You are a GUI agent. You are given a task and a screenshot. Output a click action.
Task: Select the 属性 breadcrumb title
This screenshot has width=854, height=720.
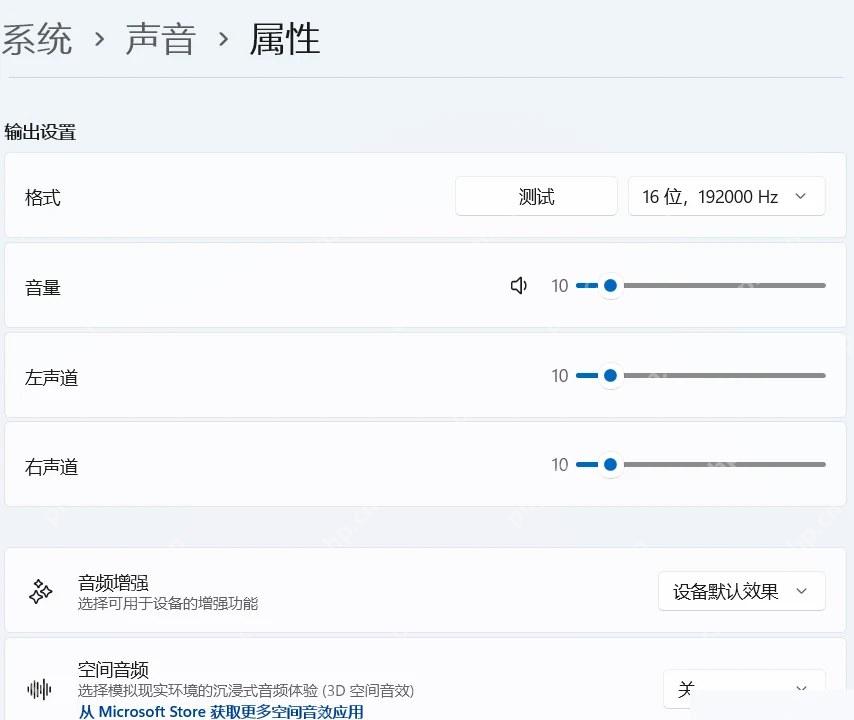(284, 39)
